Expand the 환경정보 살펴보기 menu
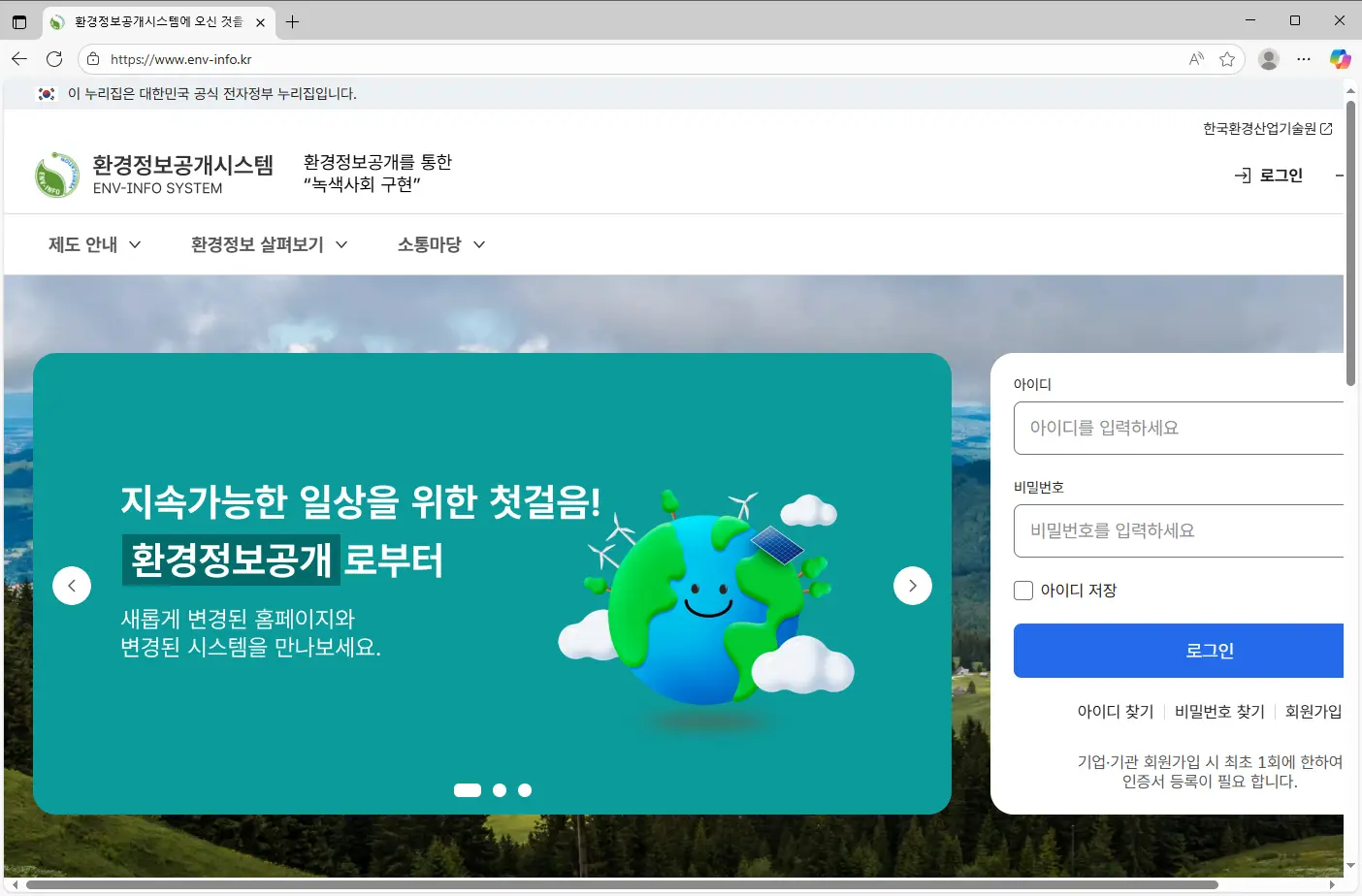Screen dimensions: 1362x896 coord(269,244)
